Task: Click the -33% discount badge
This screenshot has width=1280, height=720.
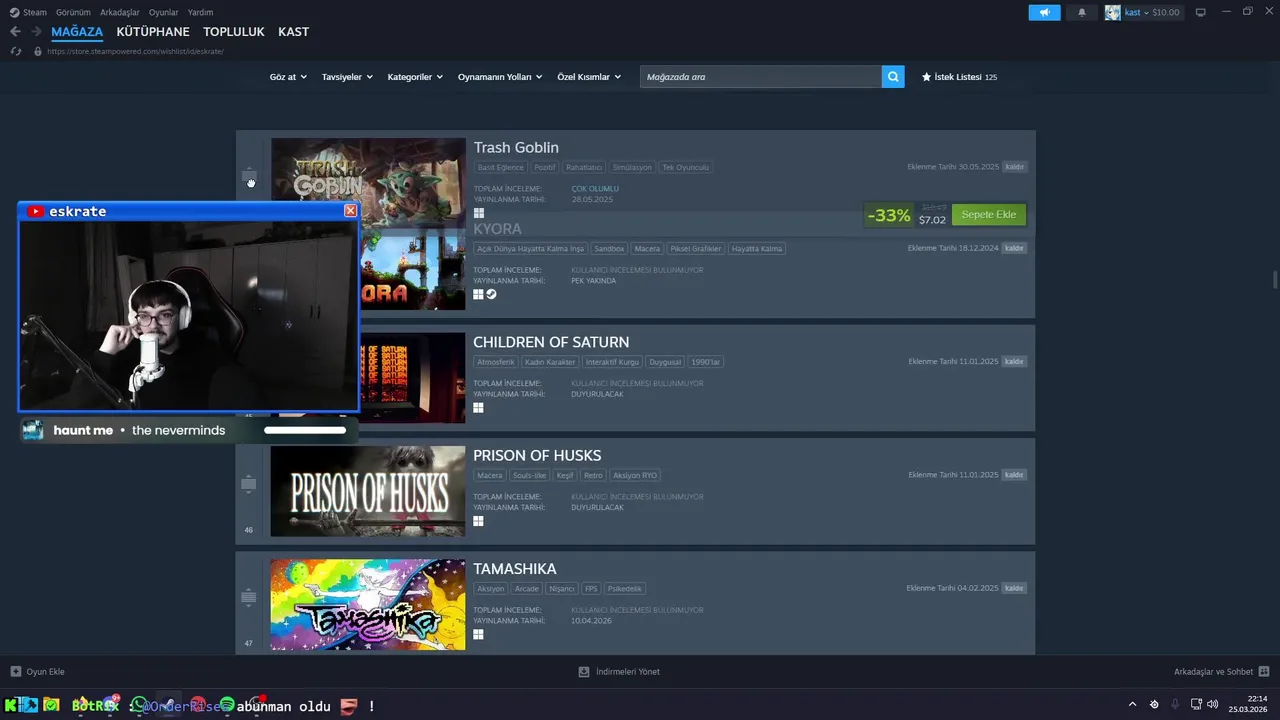Action: point(889,215)
